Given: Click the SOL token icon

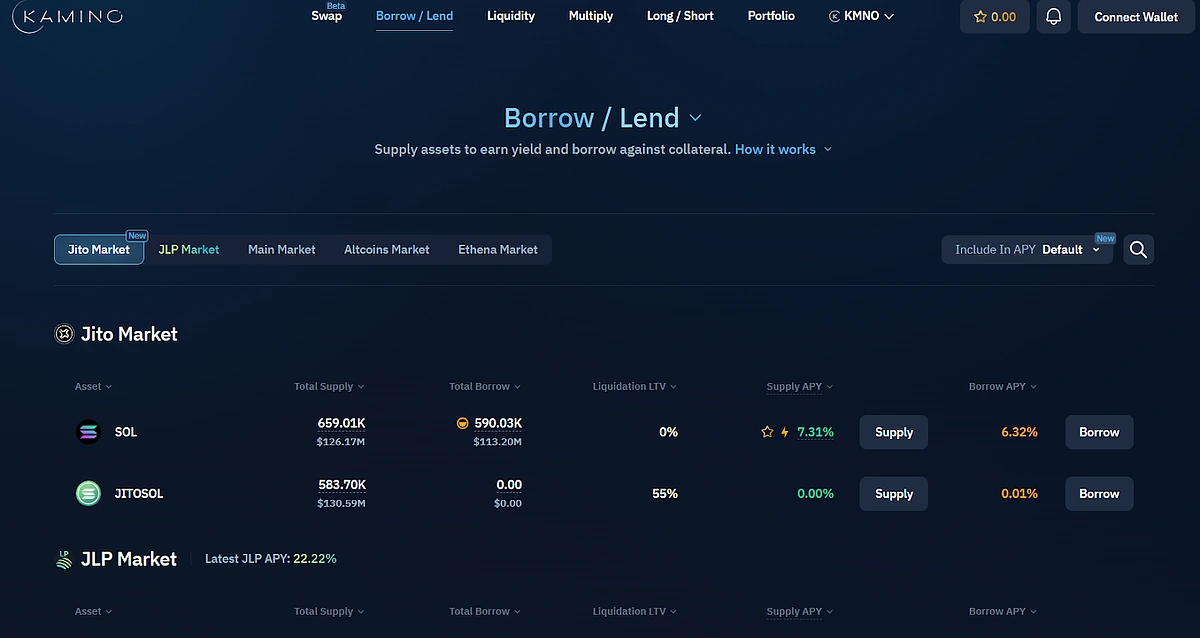Looking at the screenshot, I should pyautogui.click(x=89, y=432).
